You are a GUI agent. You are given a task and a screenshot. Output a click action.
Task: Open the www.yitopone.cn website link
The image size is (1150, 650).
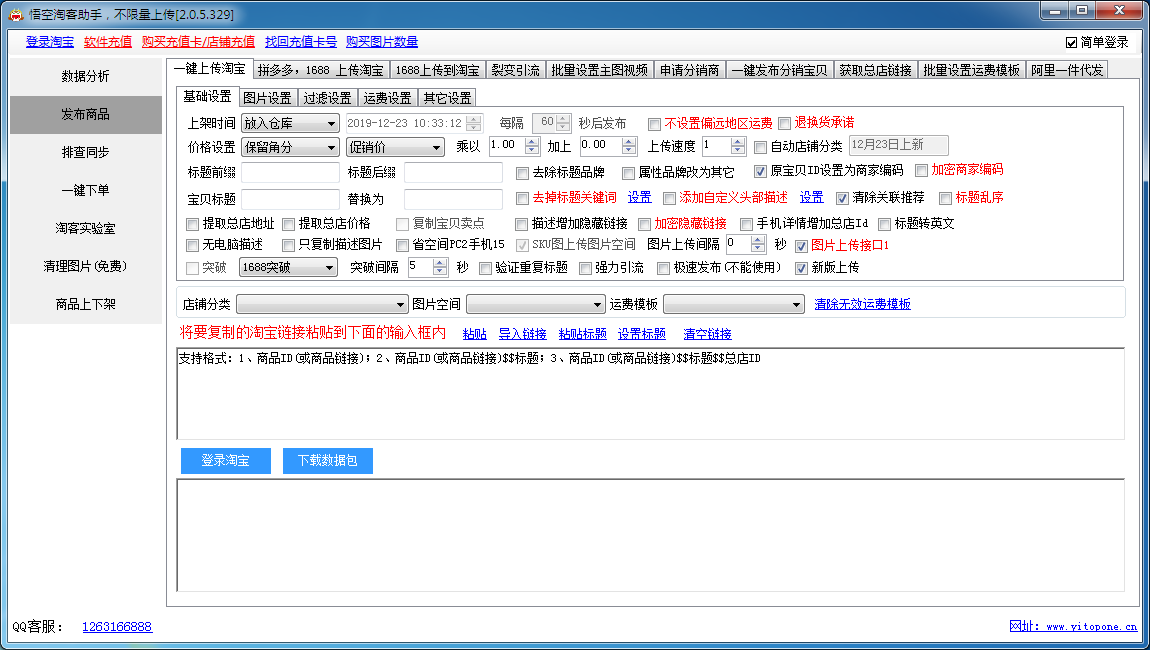point(1073,627)
